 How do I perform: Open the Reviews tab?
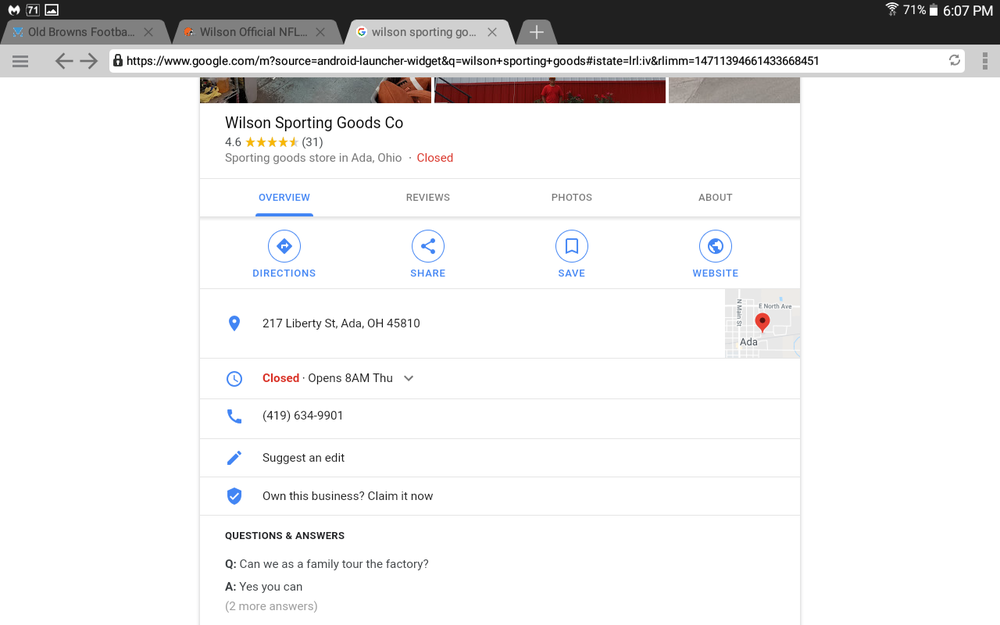click(428, 198)
